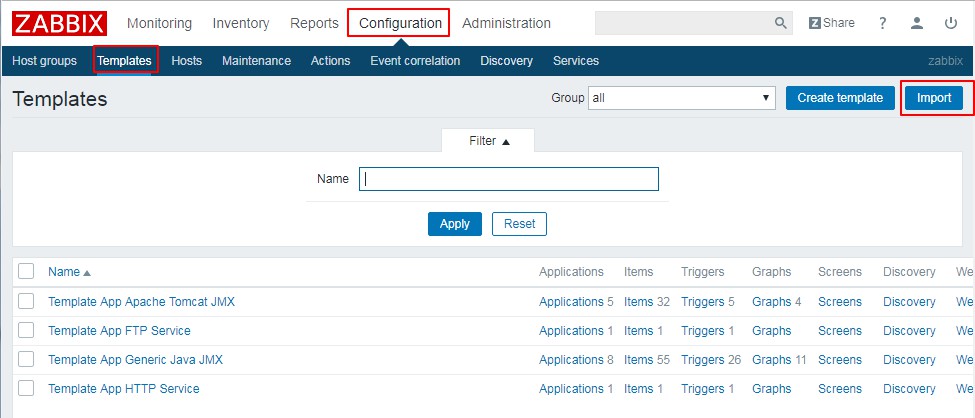The height and width of the screenshot is (418, 975).
Task: Switch to the Hosts tab
Action: (x=186, y=61)
